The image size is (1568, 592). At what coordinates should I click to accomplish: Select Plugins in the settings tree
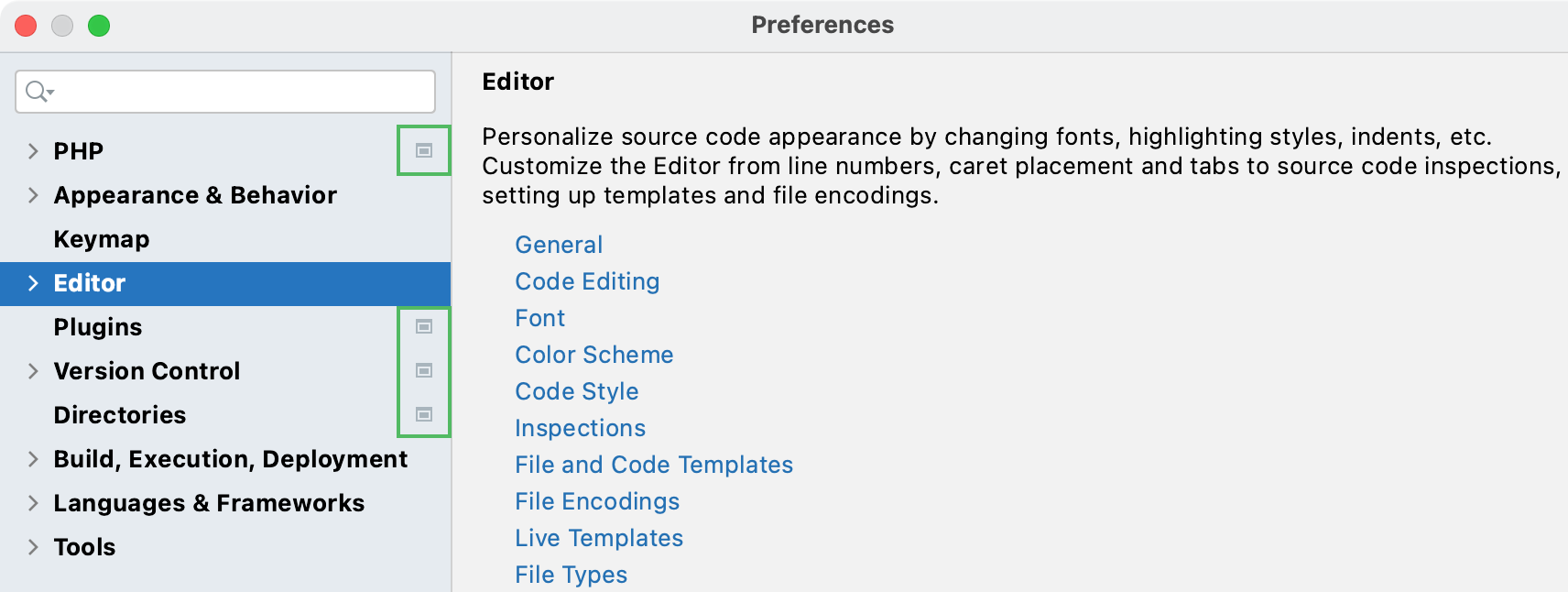(98, 327)
